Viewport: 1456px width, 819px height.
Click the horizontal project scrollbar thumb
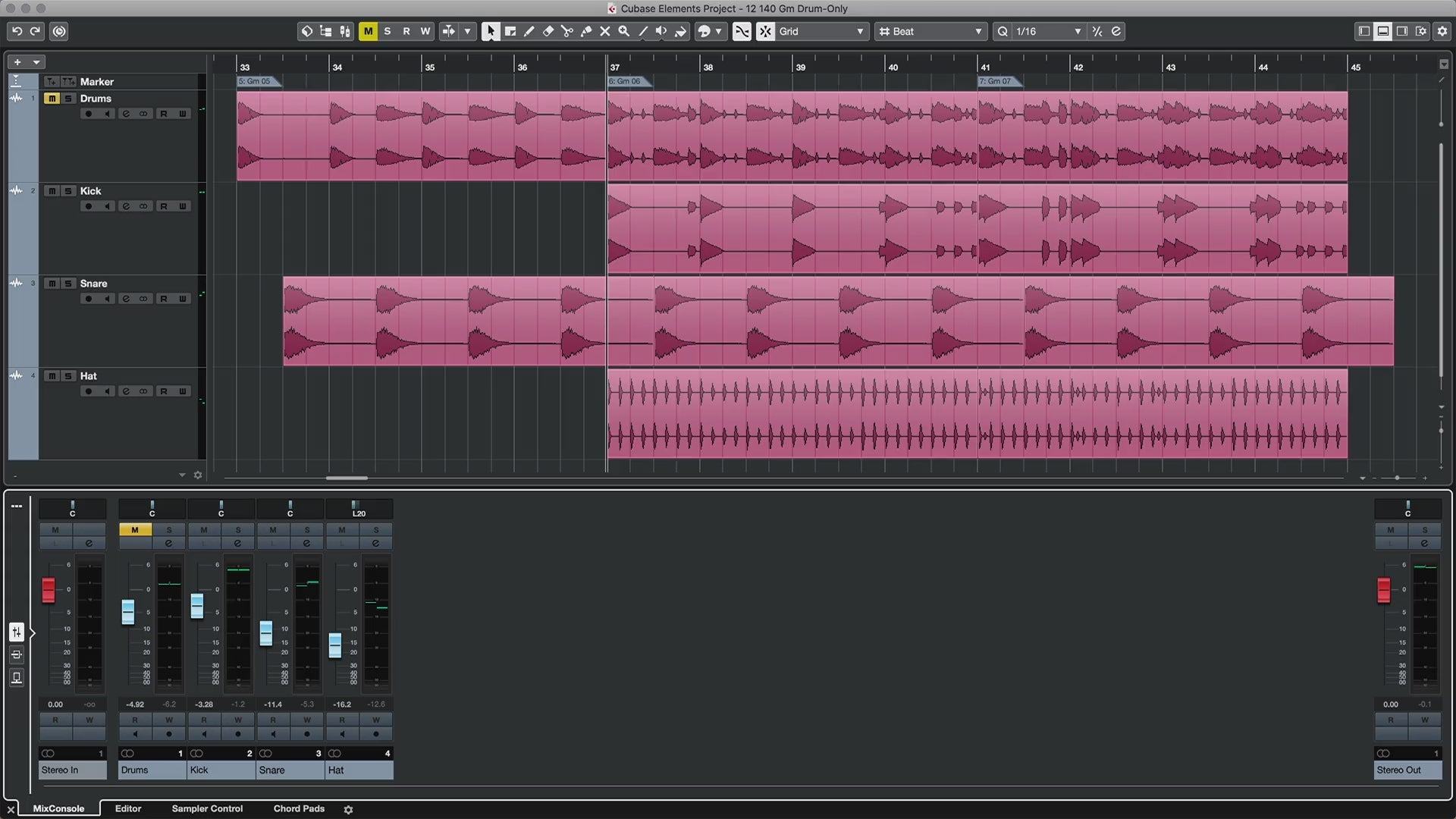tap(347, 478)
